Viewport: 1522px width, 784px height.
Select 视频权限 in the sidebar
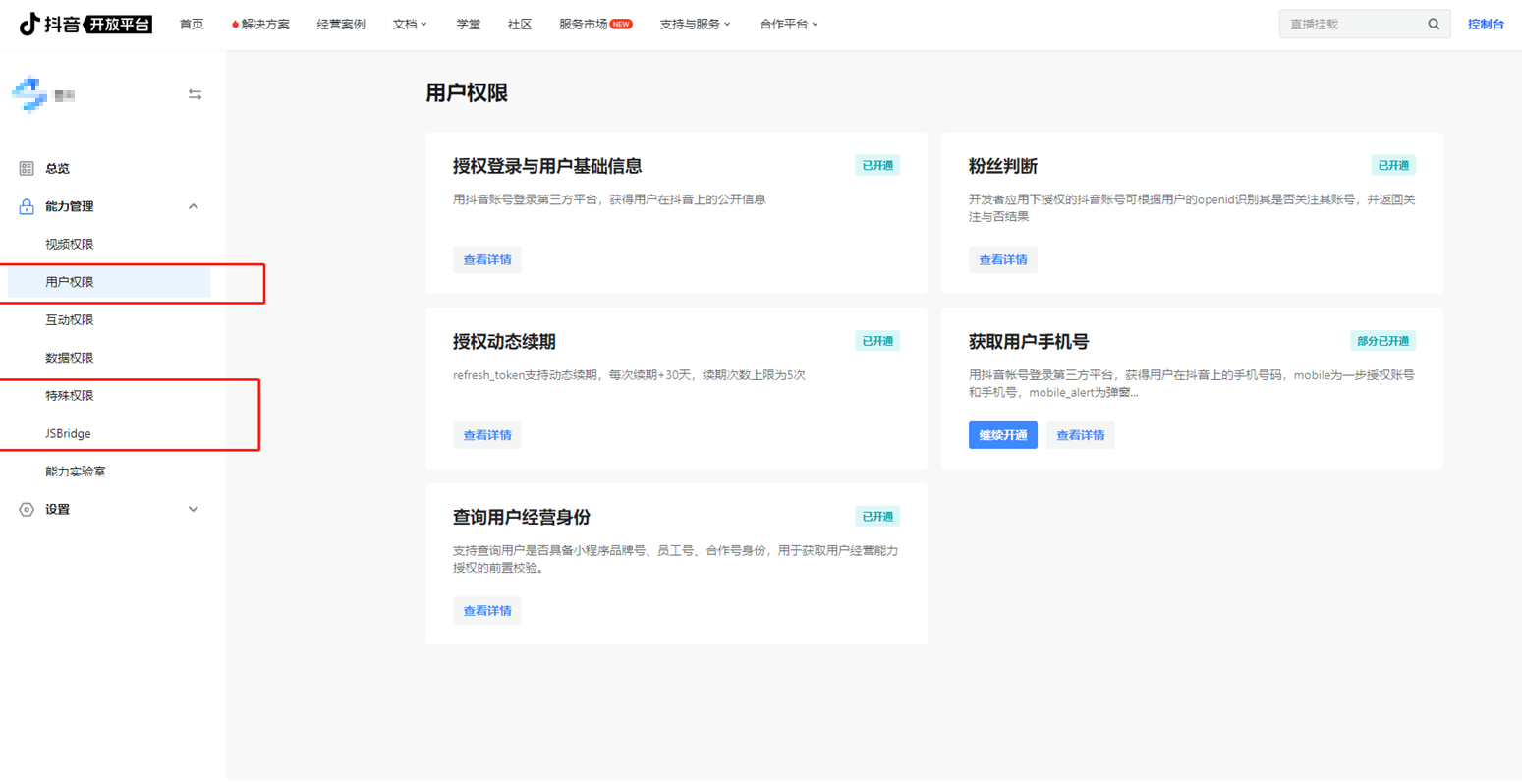(70, 245)
